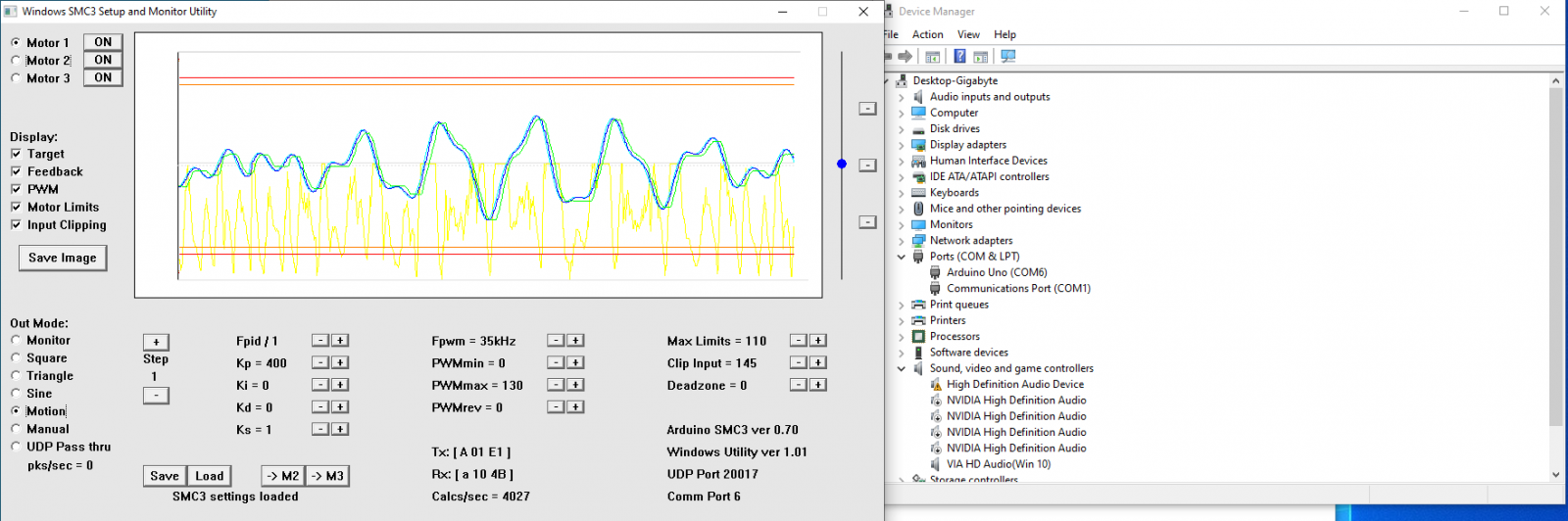1568x521 pixels.
Task: Expand Audio inputs and outputs node
Action: (902, 97)
